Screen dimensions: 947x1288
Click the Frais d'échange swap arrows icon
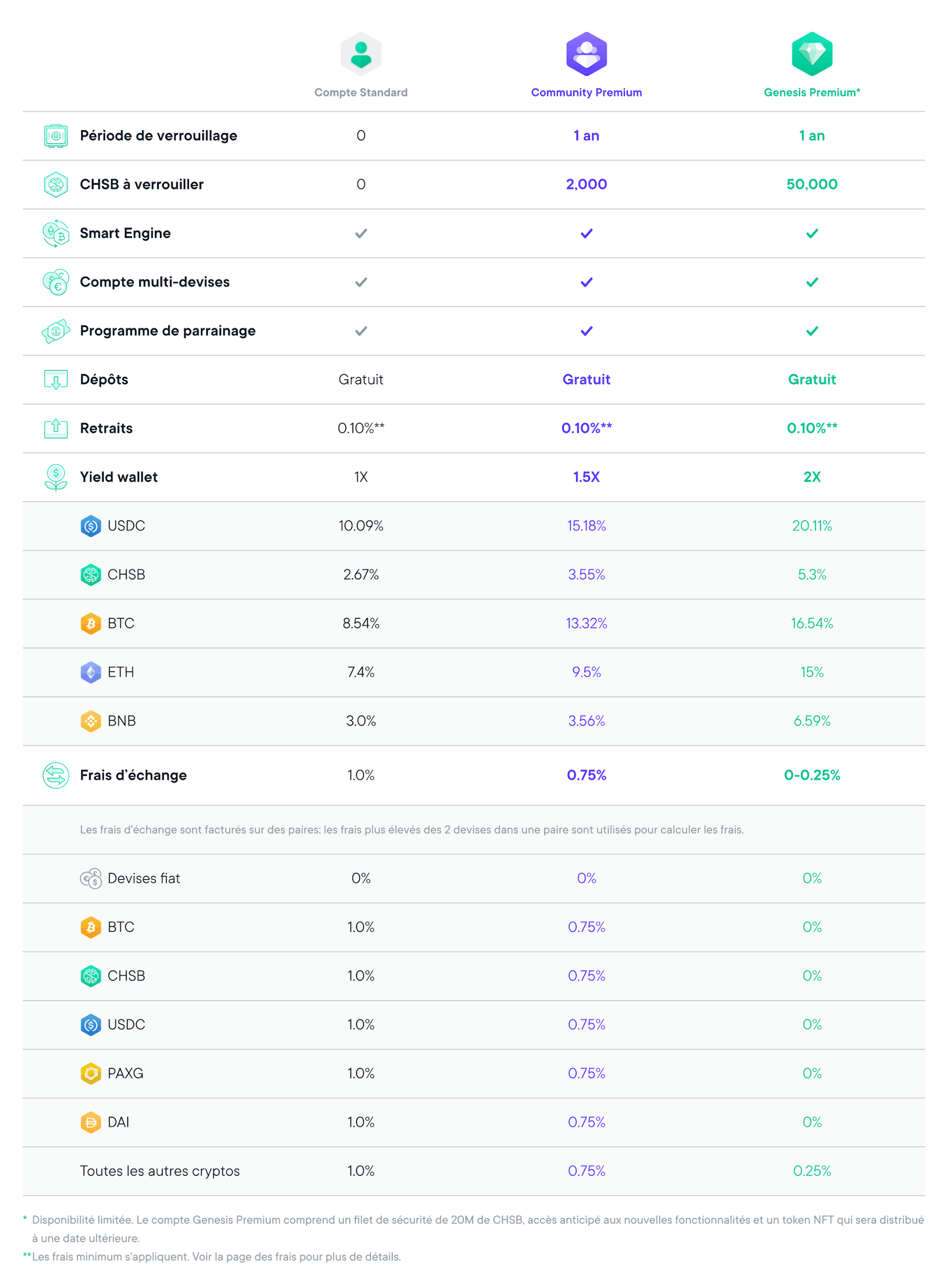tap(56, 775)
